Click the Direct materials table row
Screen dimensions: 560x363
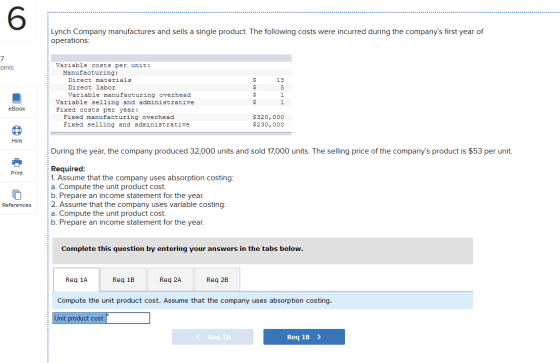click(171, 80)
